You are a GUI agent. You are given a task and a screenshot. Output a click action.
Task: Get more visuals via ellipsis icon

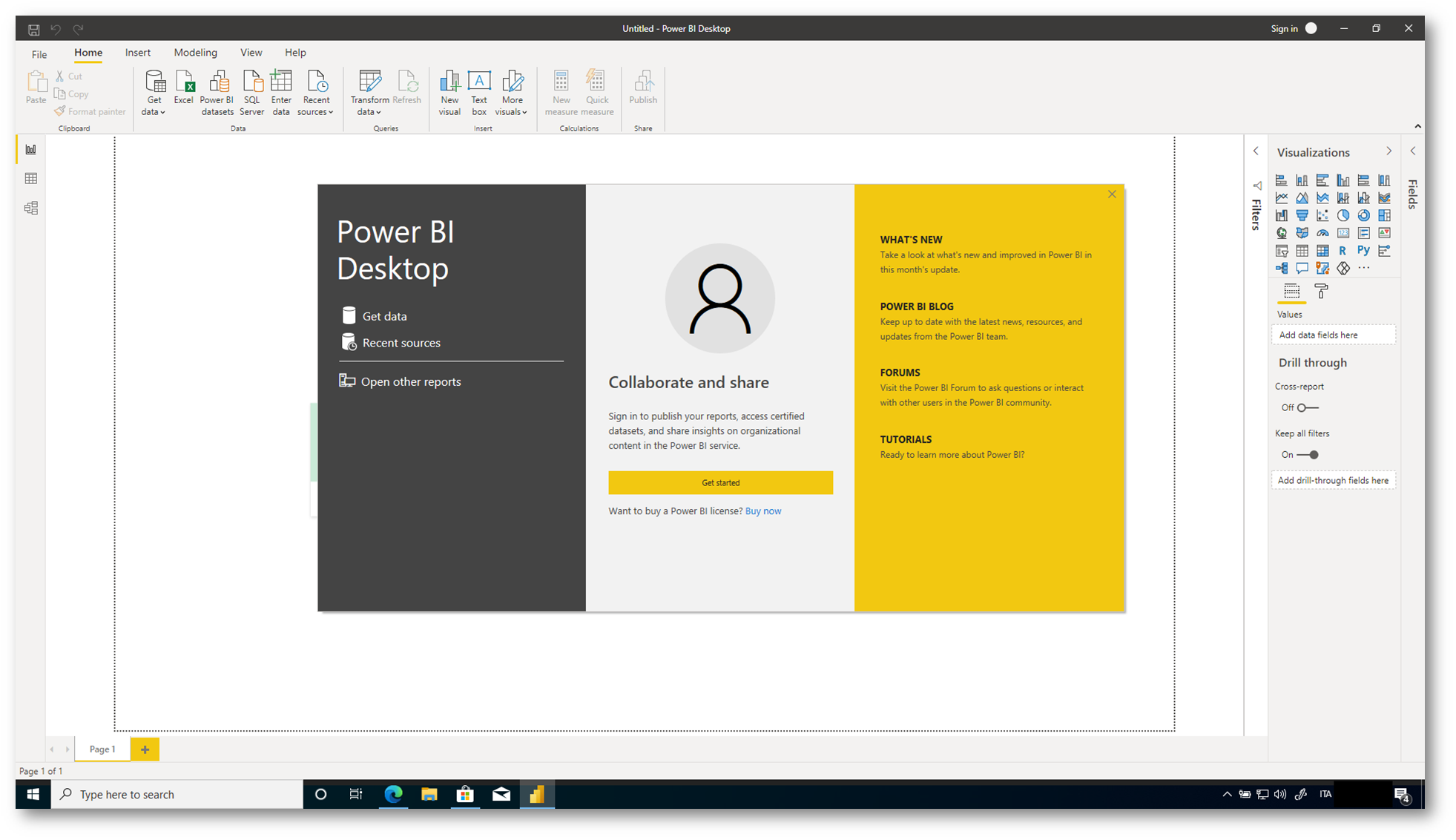click(x=1363, y=268)
